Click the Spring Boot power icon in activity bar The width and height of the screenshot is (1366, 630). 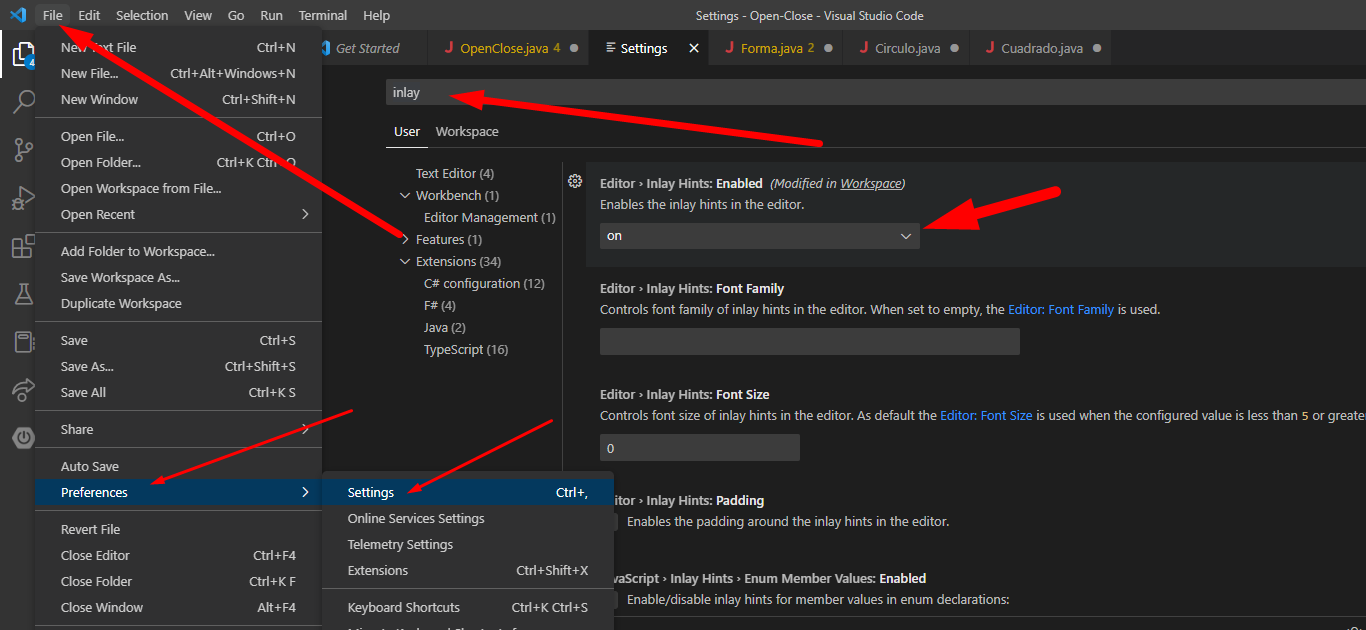[22, 438]
